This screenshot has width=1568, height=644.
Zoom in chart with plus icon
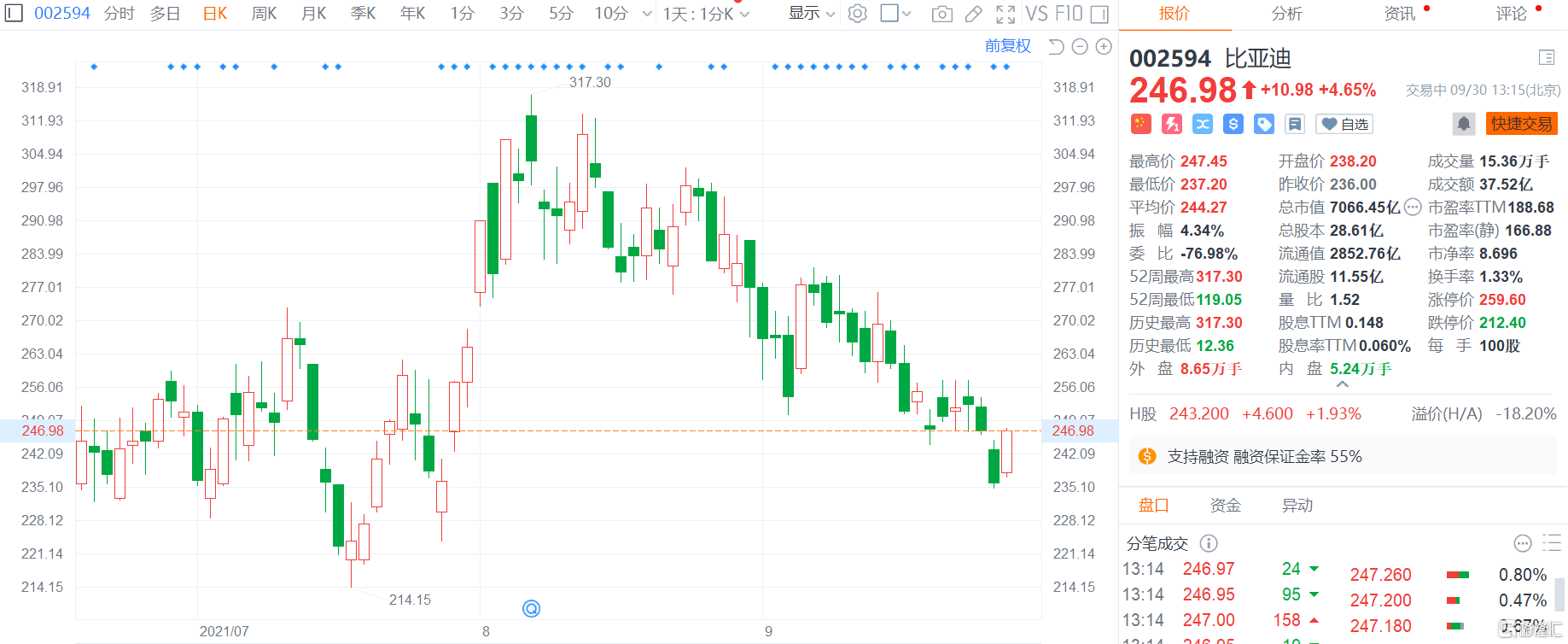coord(1104,46)
